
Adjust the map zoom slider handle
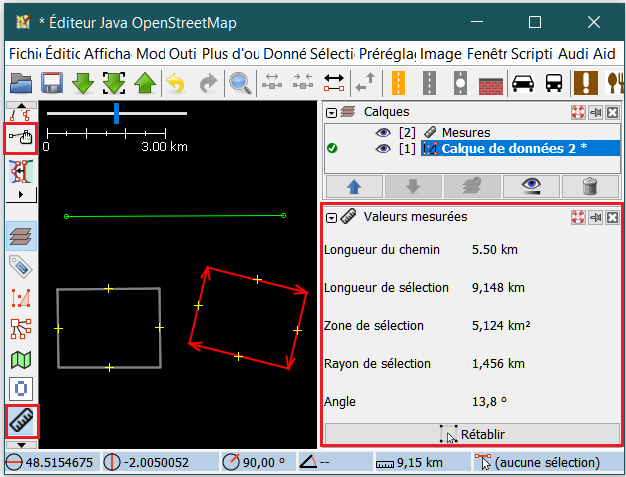pyautogui.click(x=116, y=113)
